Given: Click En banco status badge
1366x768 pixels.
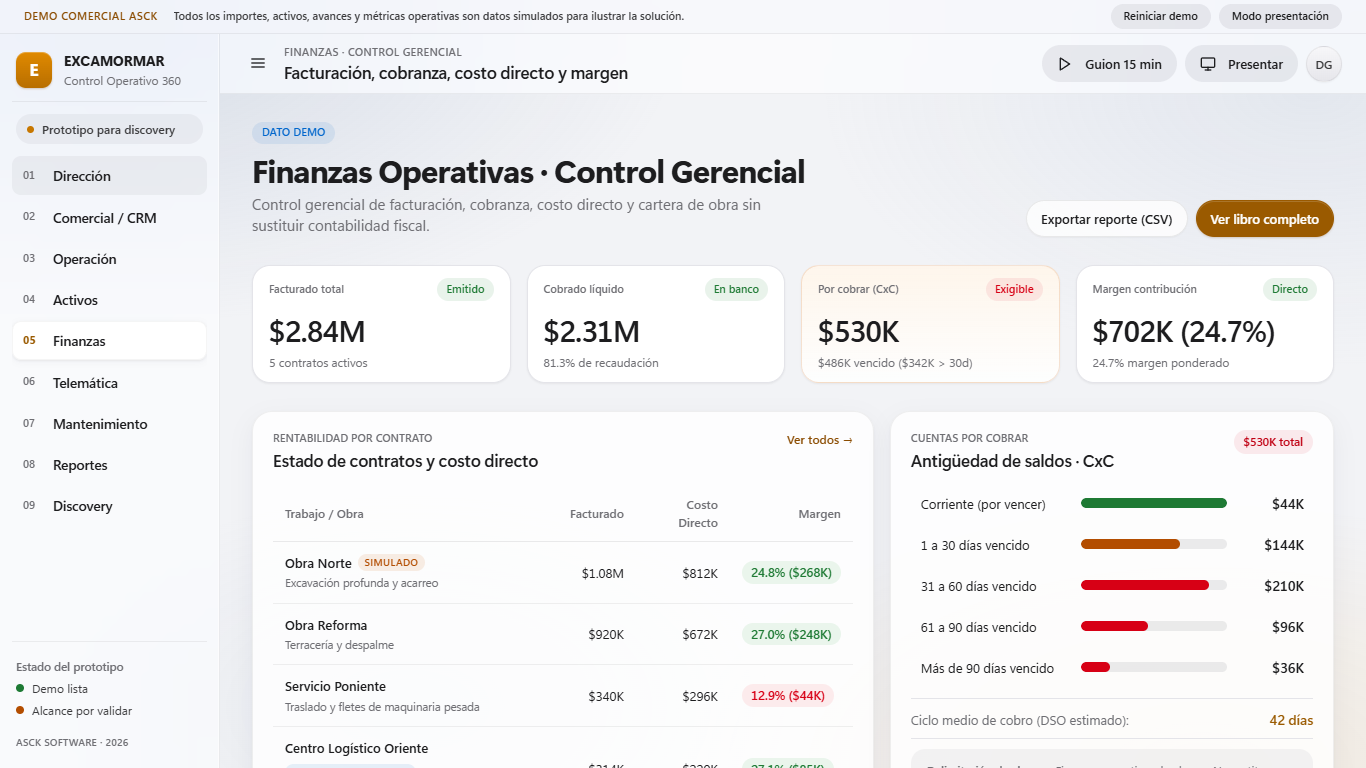Looking at the screenshot, I should 736,289.
